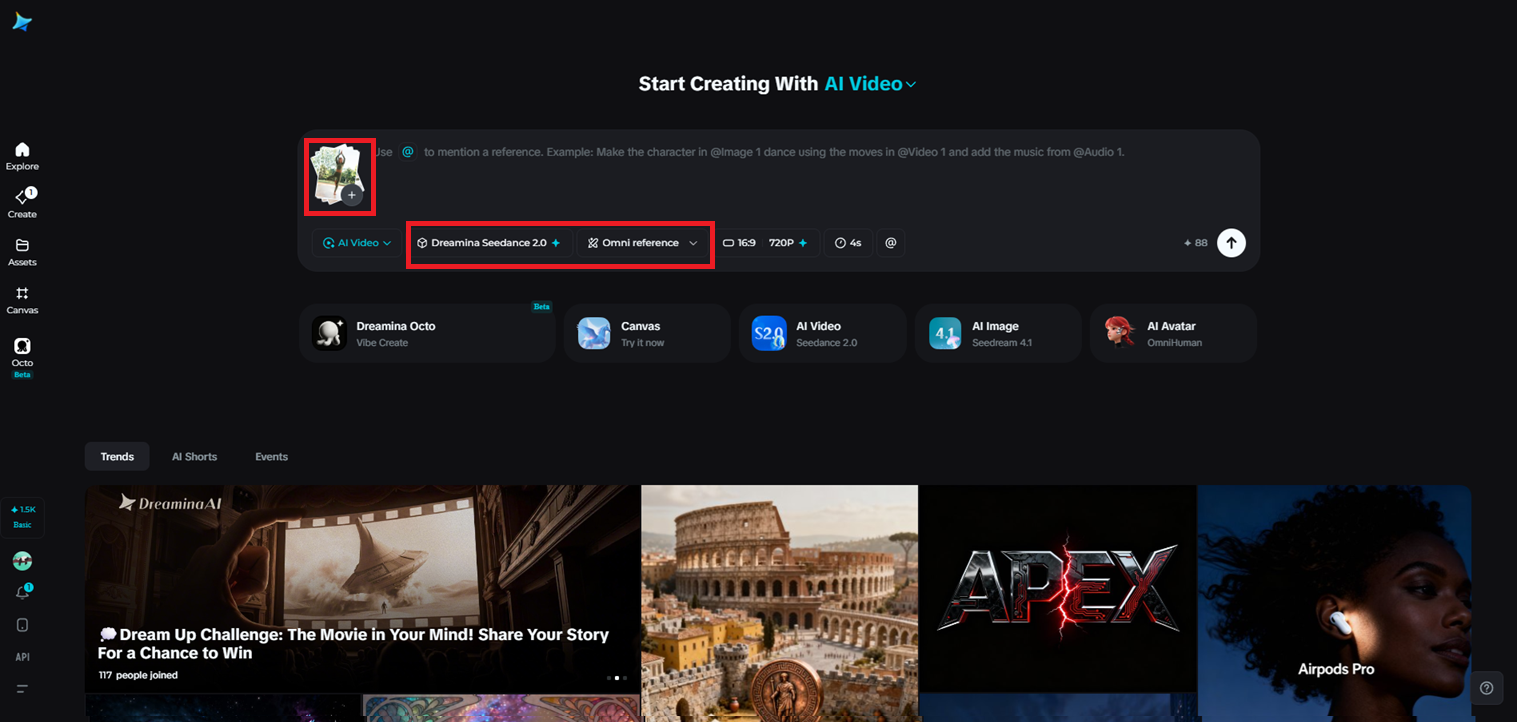
Task: Choose the Dreamina Seedance 2.0 model selector
Action: coord(489,243)
